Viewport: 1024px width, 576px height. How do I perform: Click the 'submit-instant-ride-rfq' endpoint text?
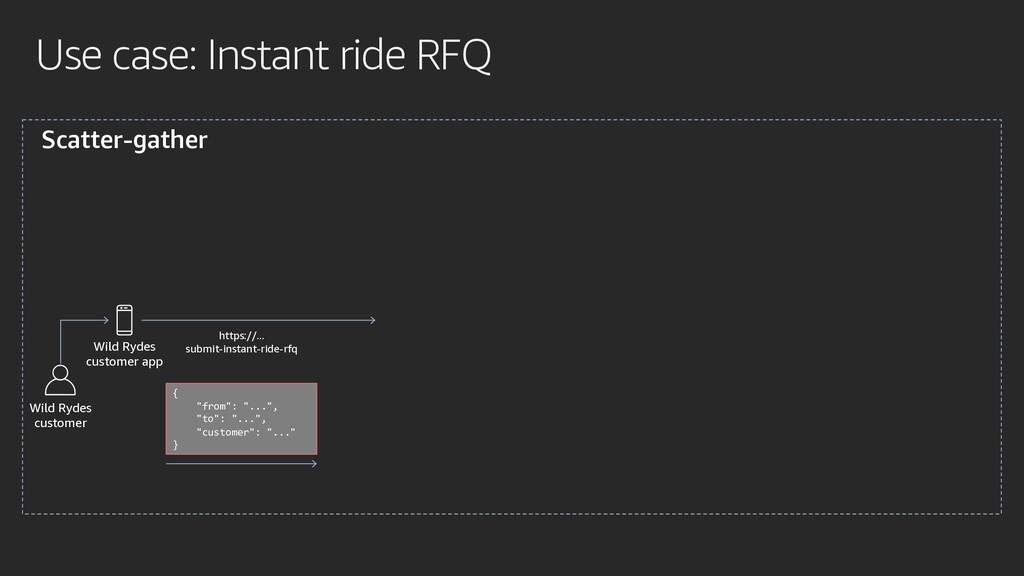pos(241,349)
